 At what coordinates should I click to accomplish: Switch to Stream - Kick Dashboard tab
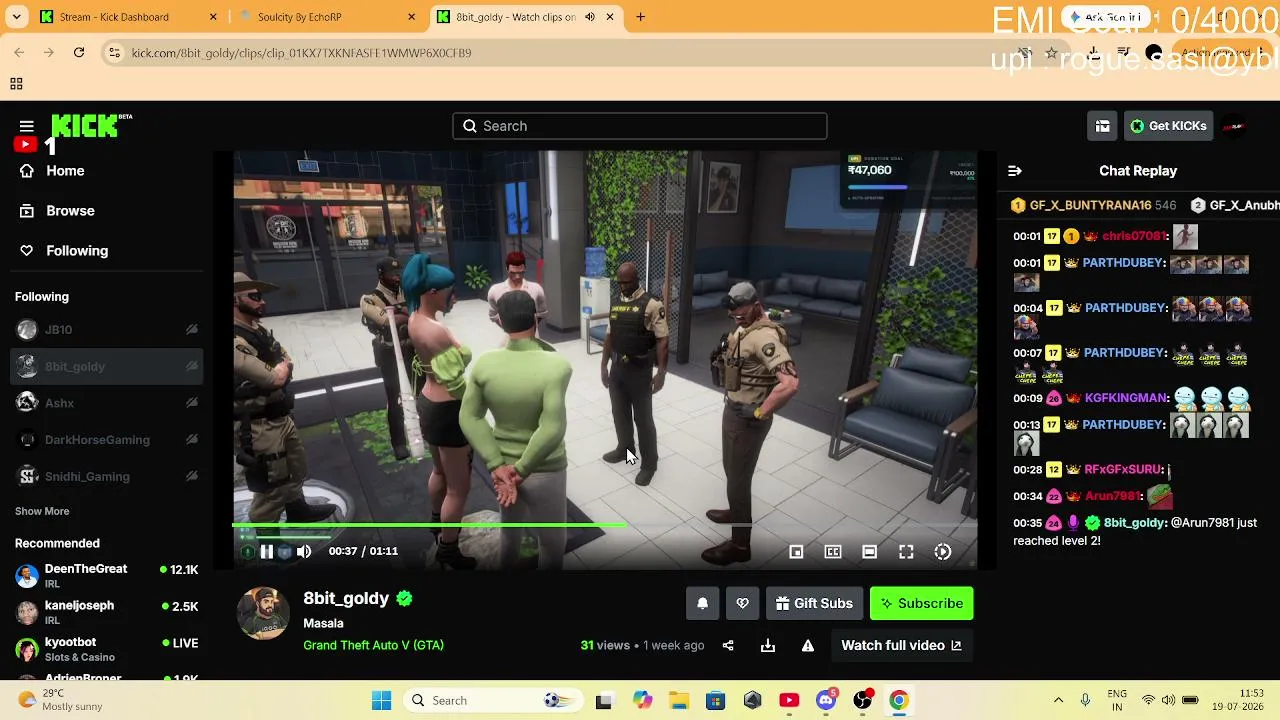point(127,17)
